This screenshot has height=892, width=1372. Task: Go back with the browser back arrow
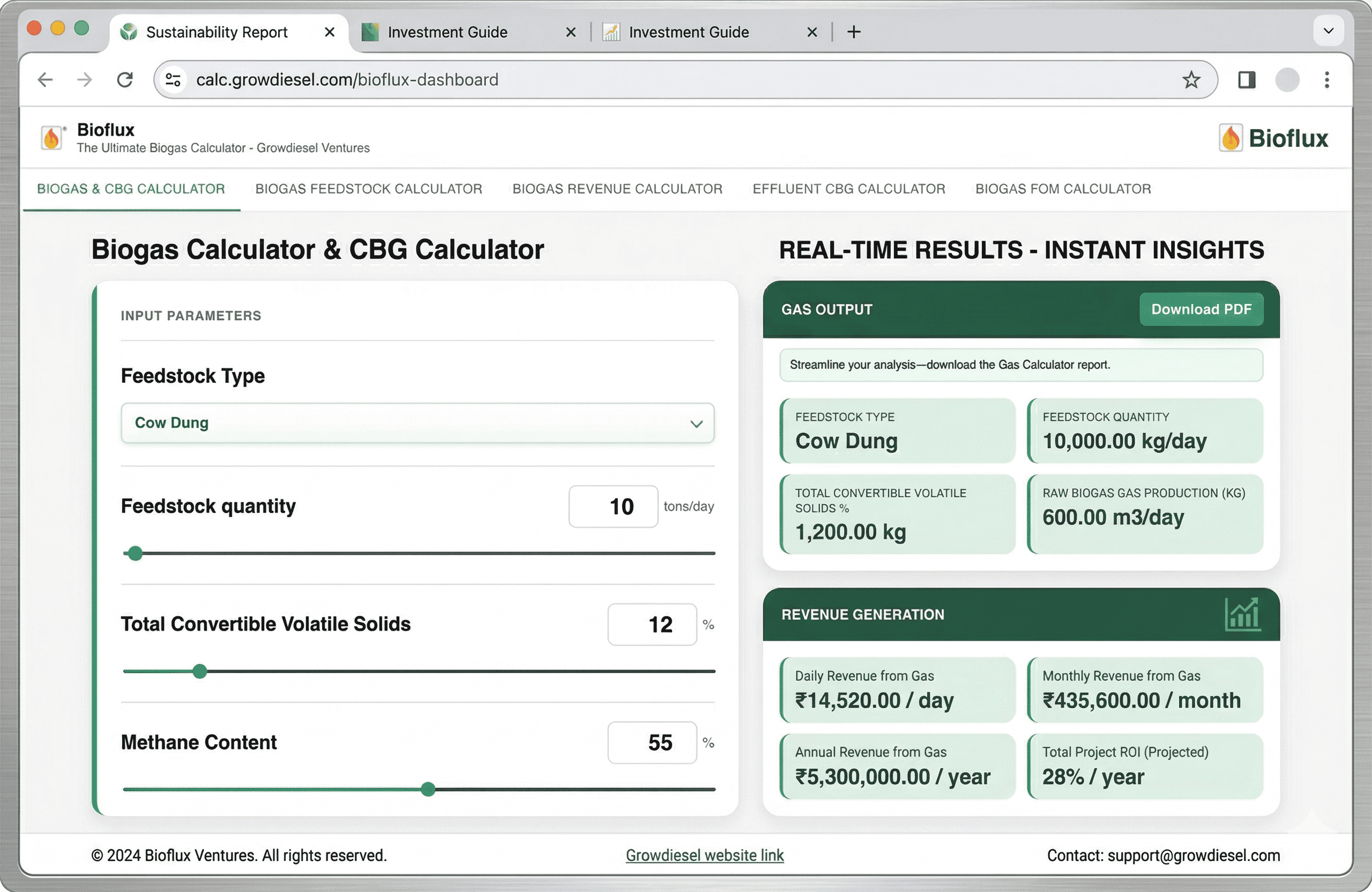[46, 79]
